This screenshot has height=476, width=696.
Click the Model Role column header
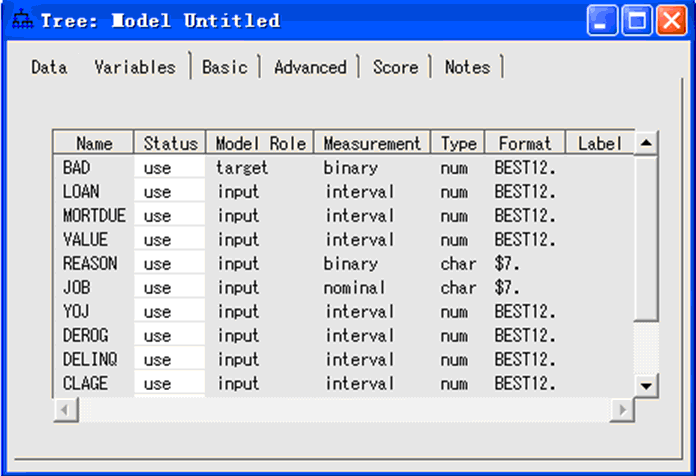coord(260,144)
